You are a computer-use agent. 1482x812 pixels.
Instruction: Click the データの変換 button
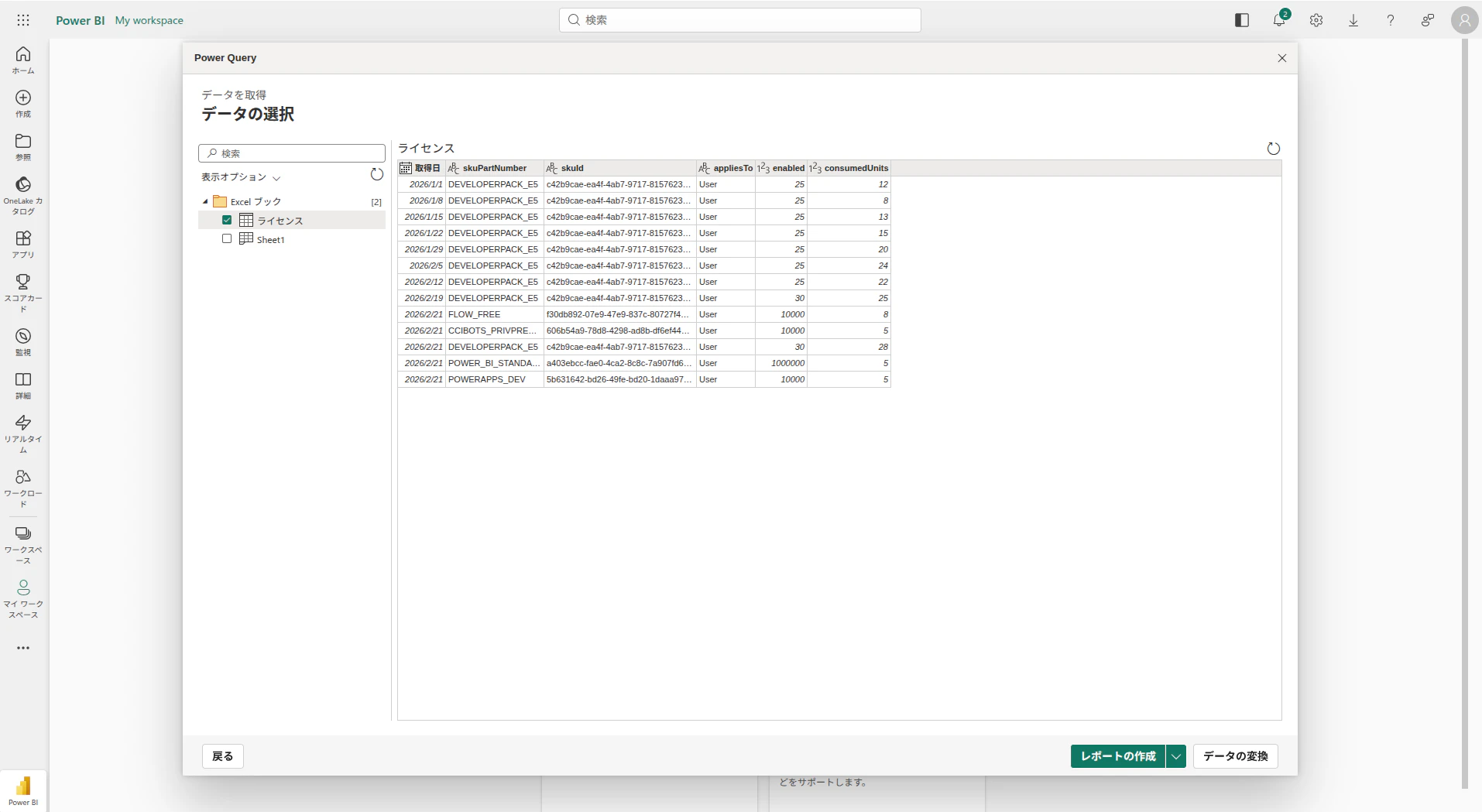1236,756
